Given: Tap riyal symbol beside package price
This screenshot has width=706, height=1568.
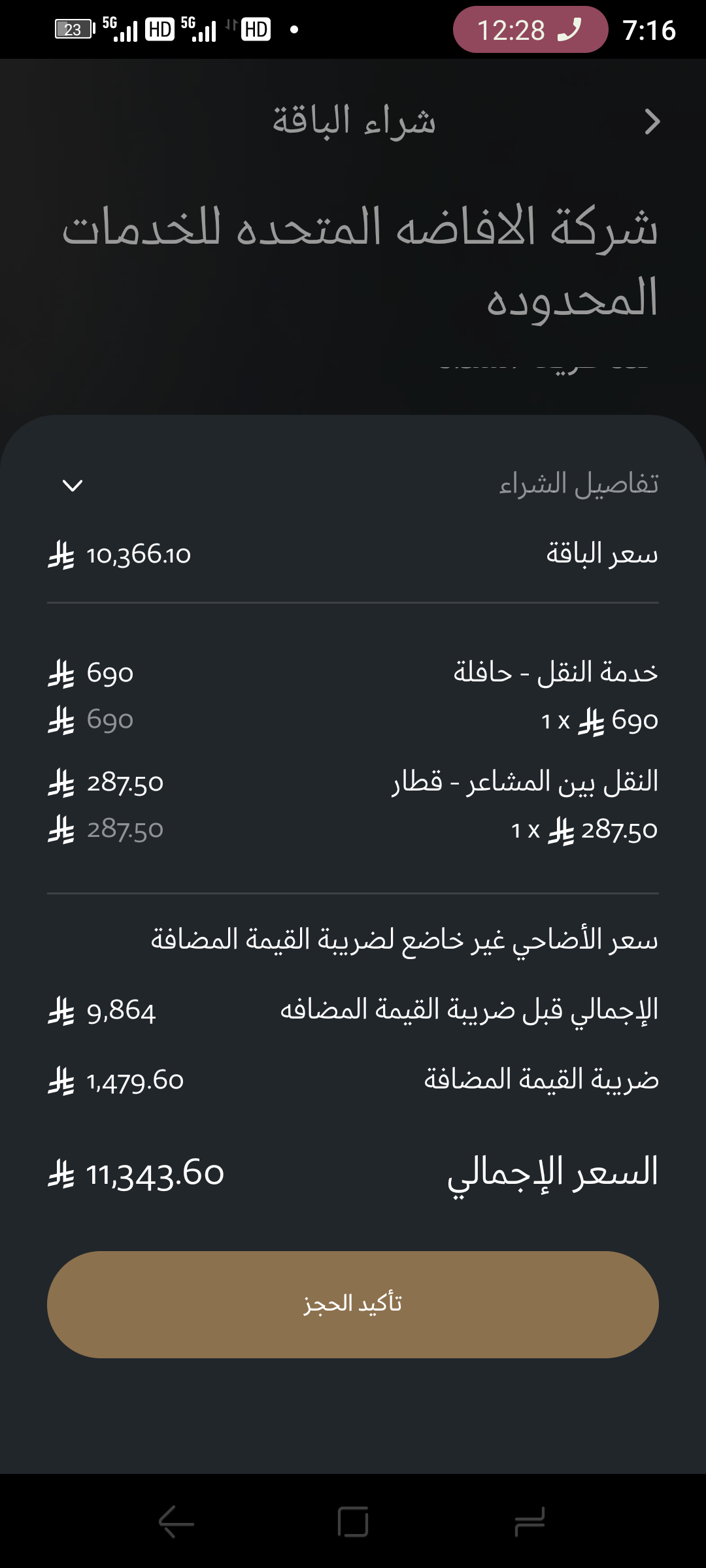Looking at the screenshot, I should (x=61, y=555).
